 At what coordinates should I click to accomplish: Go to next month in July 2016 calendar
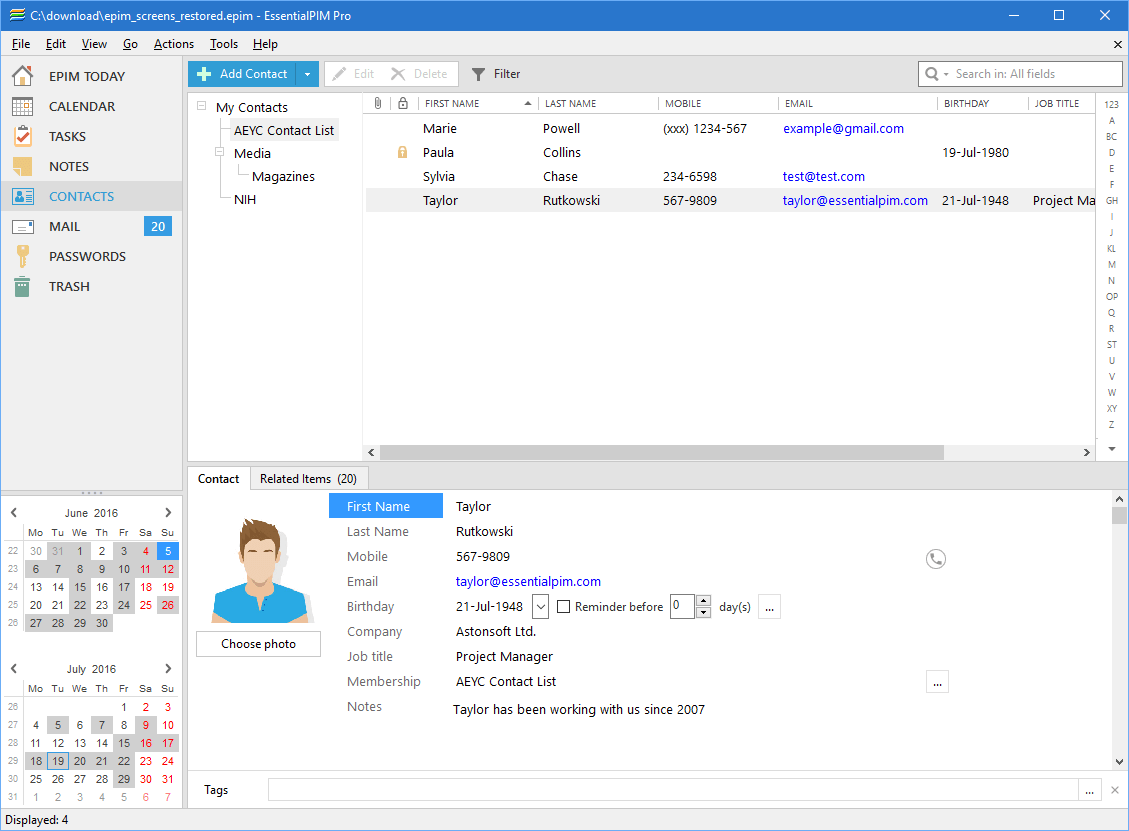click(x=168, y=669)
